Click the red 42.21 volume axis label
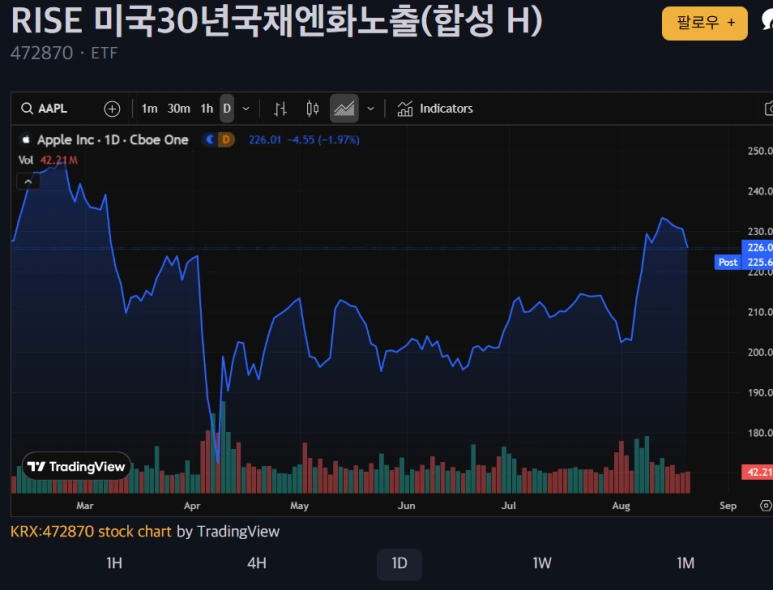This screenshot has width=773, height=590. pos(758,472)
